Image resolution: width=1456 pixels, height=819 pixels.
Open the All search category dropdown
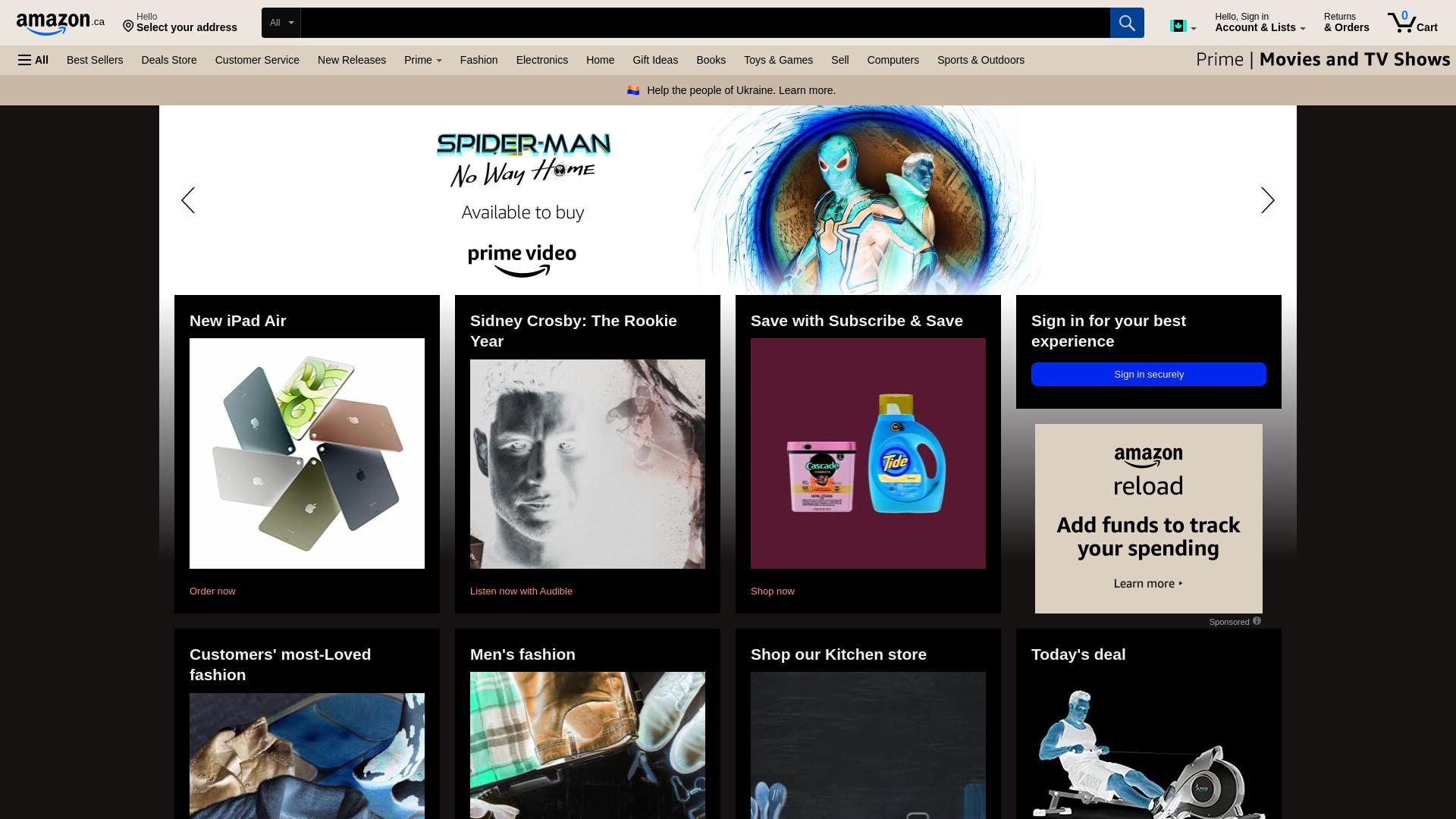click(281, 23)
